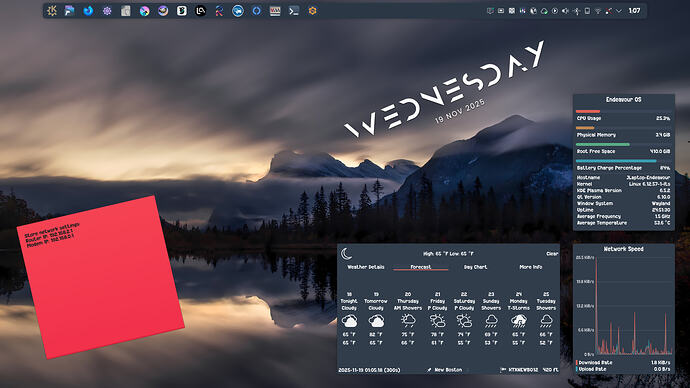The height and width of the screenshot is (388, 690).
Task: Launch the white square app with black glyph
Action: click(x=182, y=11)
